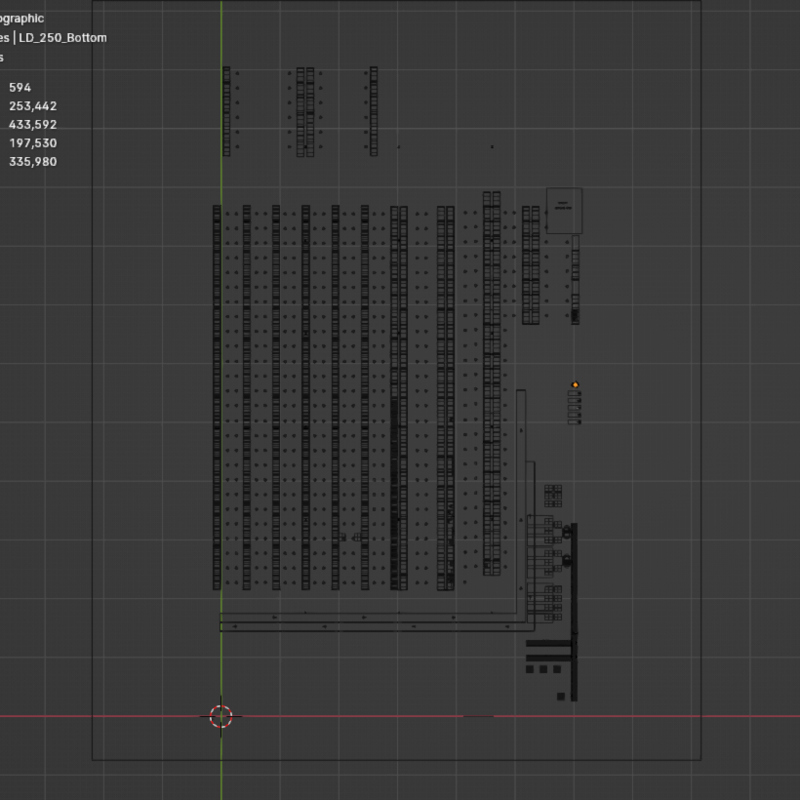Select the thick black vertical bar object

coord(574,610)
